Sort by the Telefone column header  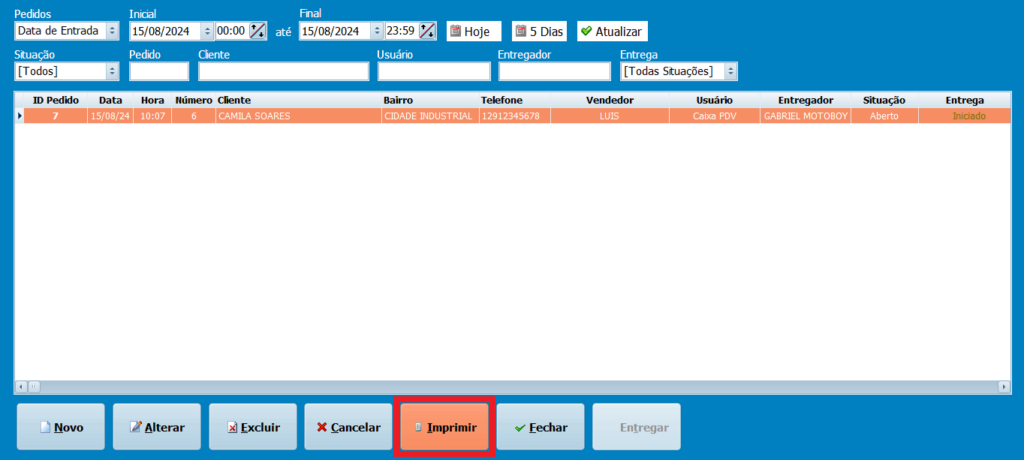coord(514,100)
